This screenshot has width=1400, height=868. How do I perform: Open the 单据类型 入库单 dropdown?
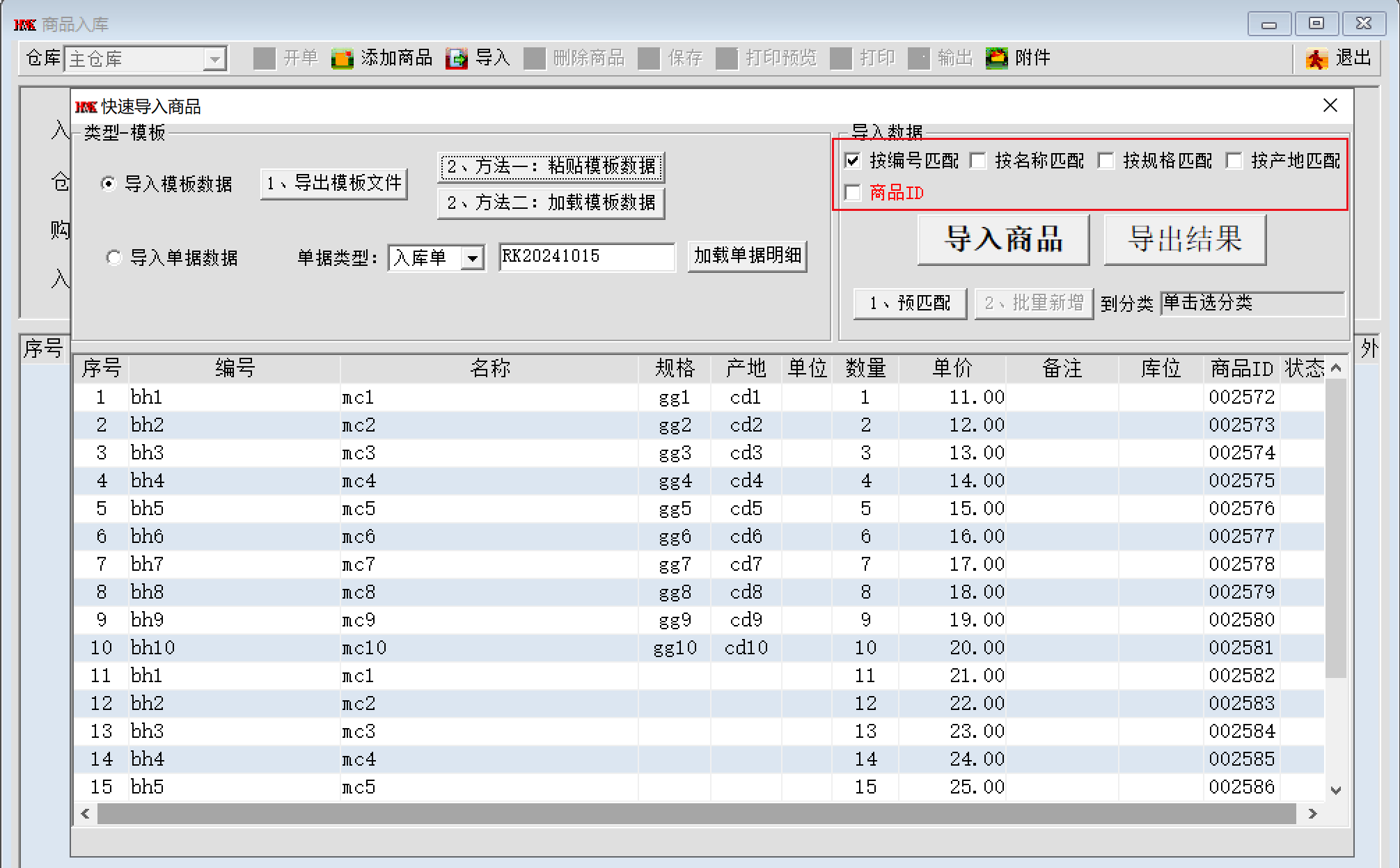tap(473, 258)
